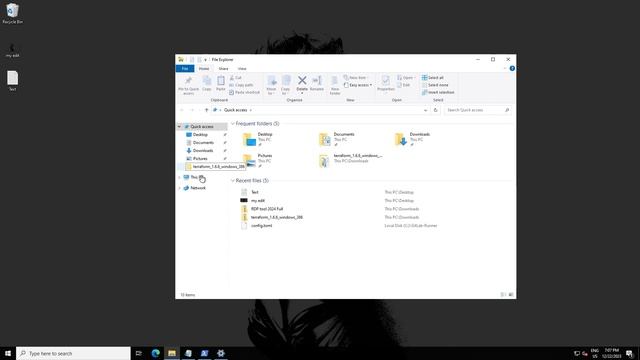The height and width of the screenshot is (360, 640).
Task: Select the Documents folder under Frequent folders
Action: (337, 139)
